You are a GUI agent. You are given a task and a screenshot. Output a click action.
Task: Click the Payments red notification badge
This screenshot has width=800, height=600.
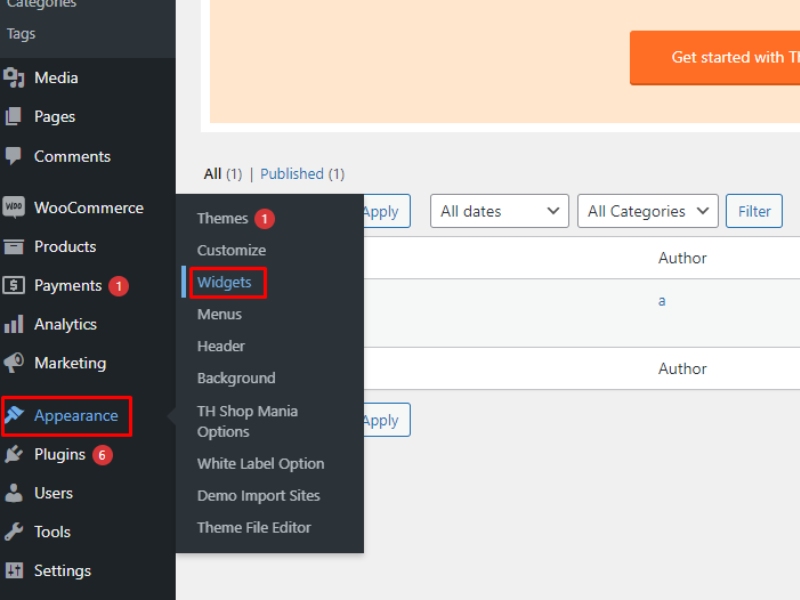pos(118,286)
